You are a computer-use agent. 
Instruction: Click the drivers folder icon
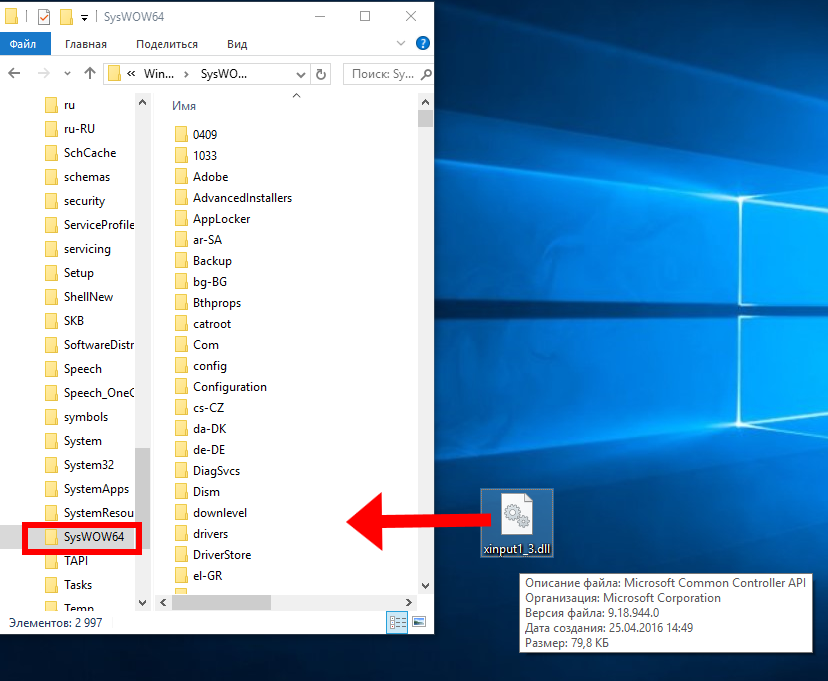(181, 534)
